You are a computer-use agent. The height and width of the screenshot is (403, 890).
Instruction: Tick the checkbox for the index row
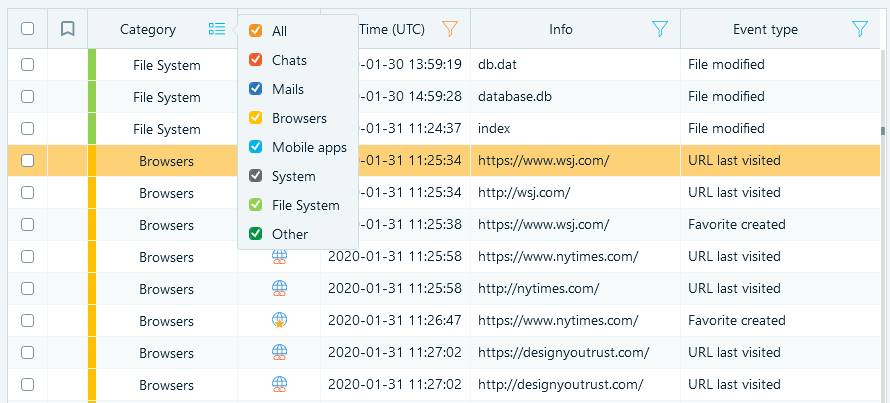tap(27, 129)
